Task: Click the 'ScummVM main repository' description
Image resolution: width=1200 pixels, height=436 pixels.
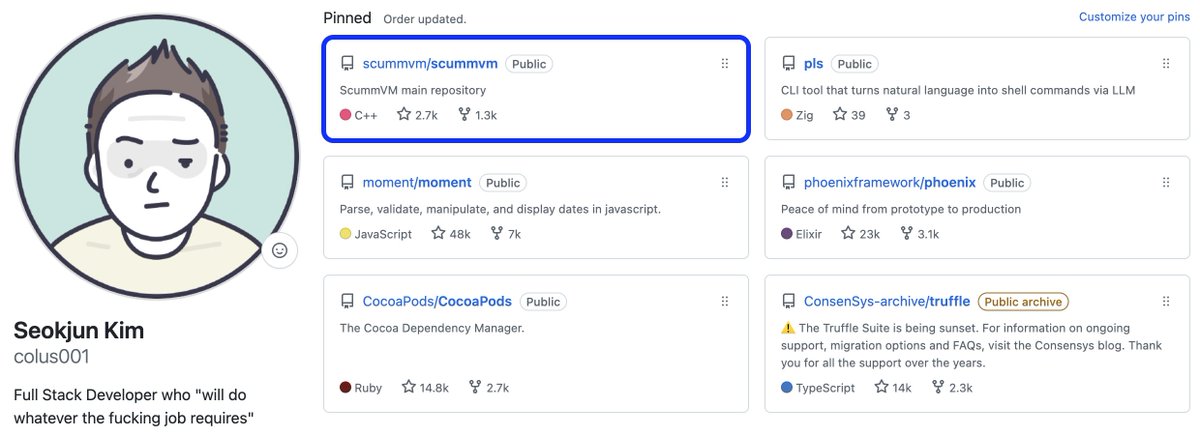Action: point(412,90)
